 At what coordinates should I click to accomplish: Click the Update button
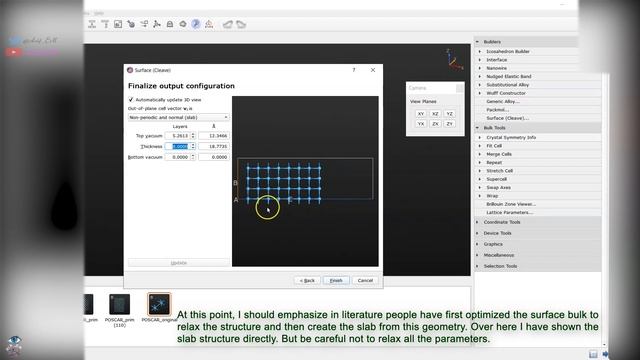[178, 262]
